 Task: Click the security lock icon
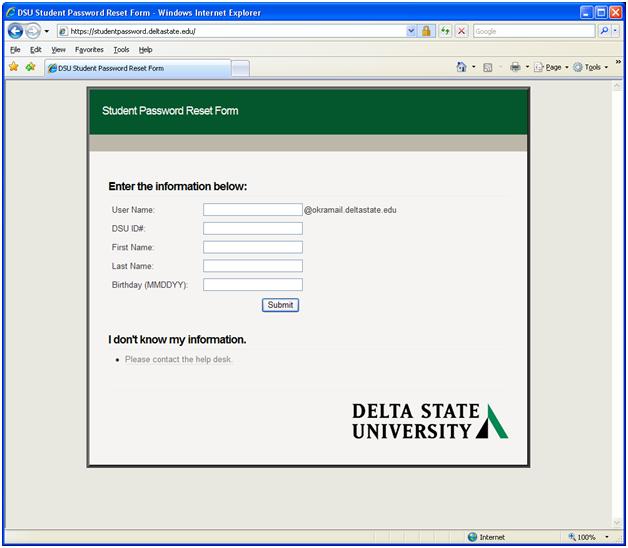click(x=426, y=31)
